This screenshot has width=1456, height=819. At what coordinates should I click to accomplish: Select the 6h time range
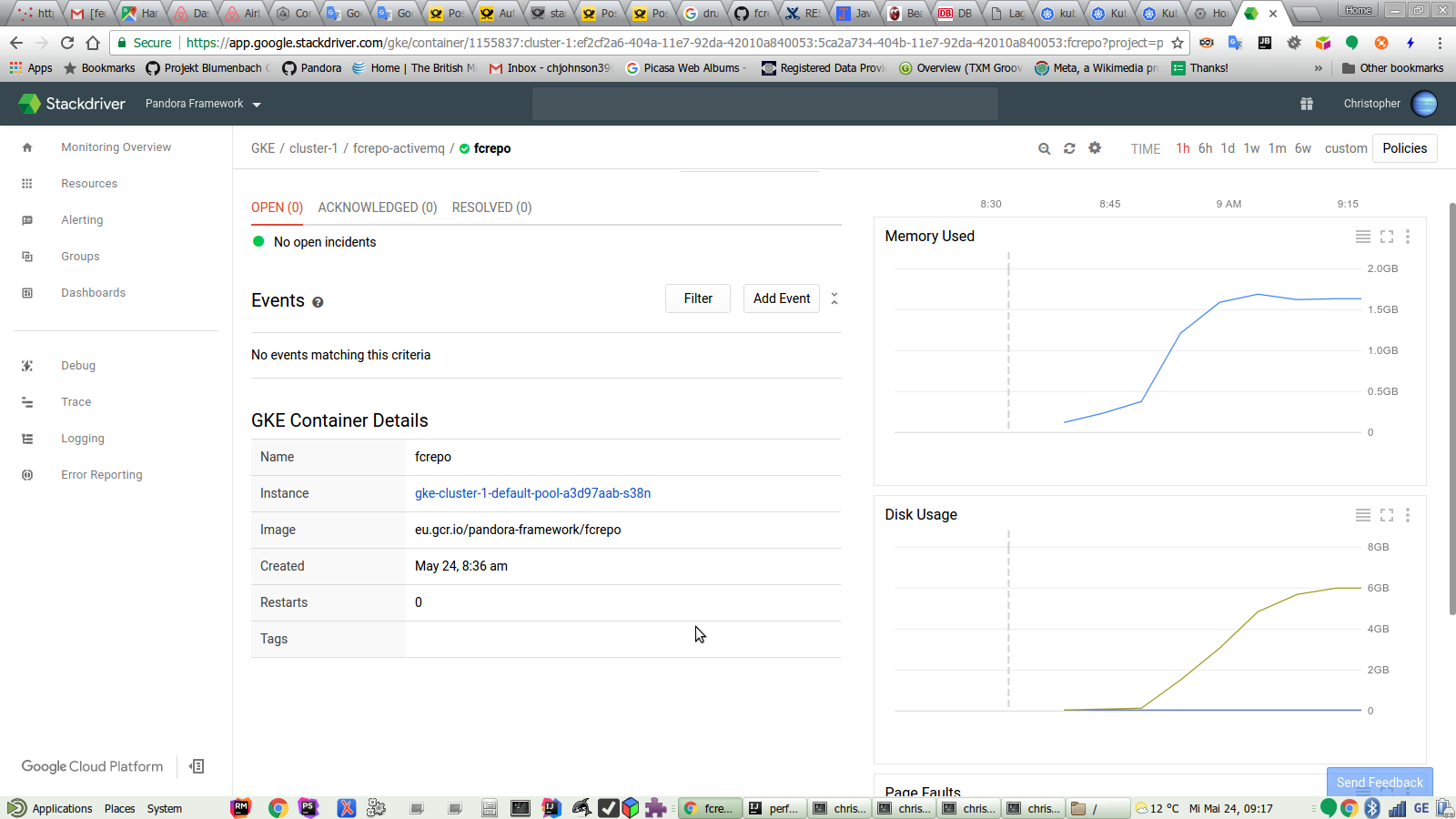(1205, 148)
